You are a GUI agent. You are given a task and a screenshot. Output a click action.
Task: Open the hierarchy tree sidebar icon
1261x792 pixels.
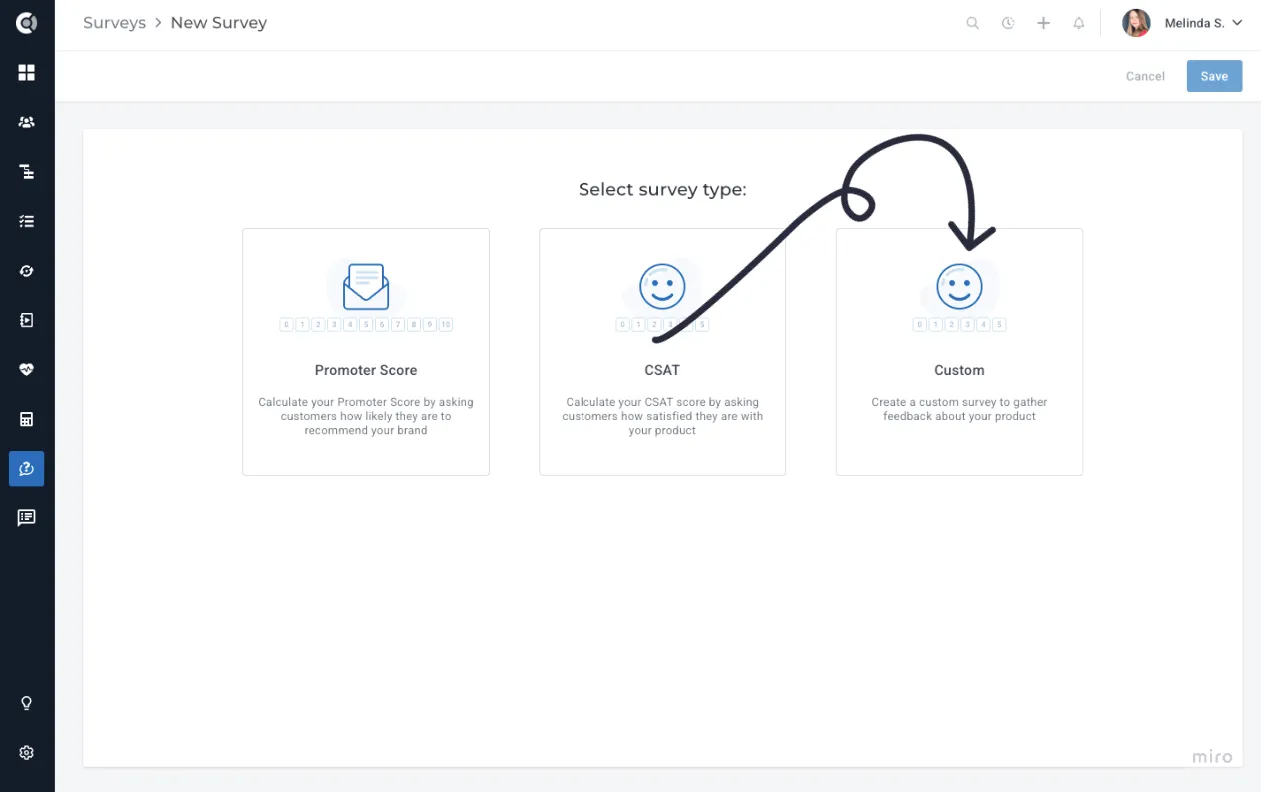[x=27, y=172]
